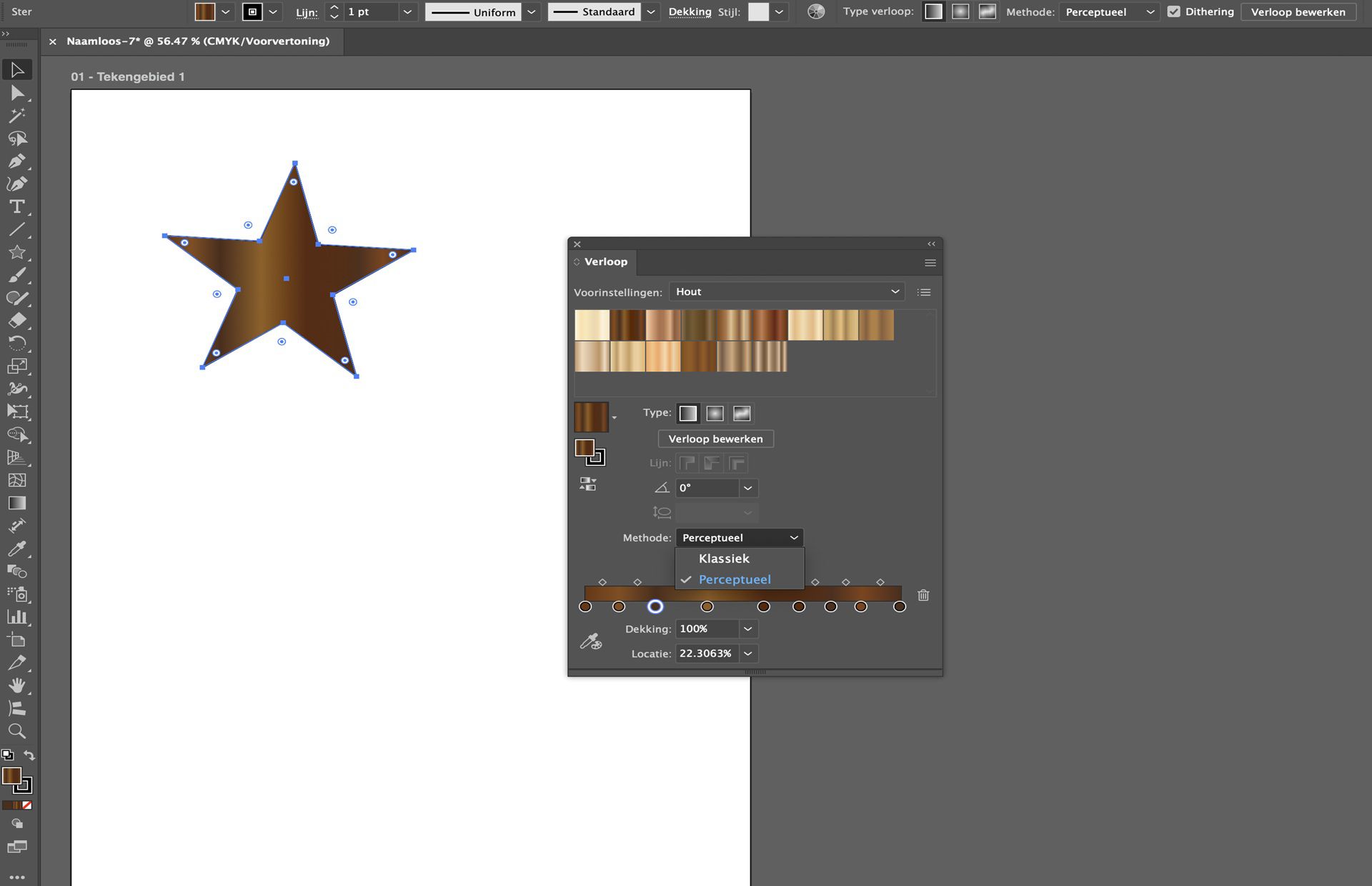Switch to the Naamloos-7 document tab
The width and height of the screenshot is (1372, 886).
coord(197,41)
